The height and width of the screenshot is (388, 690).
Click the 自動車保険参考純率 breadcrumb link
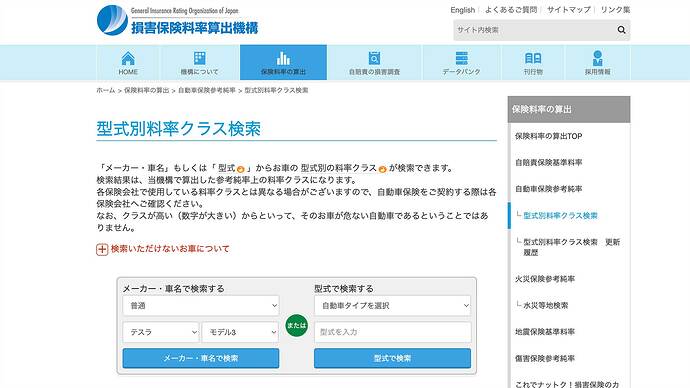207,90
